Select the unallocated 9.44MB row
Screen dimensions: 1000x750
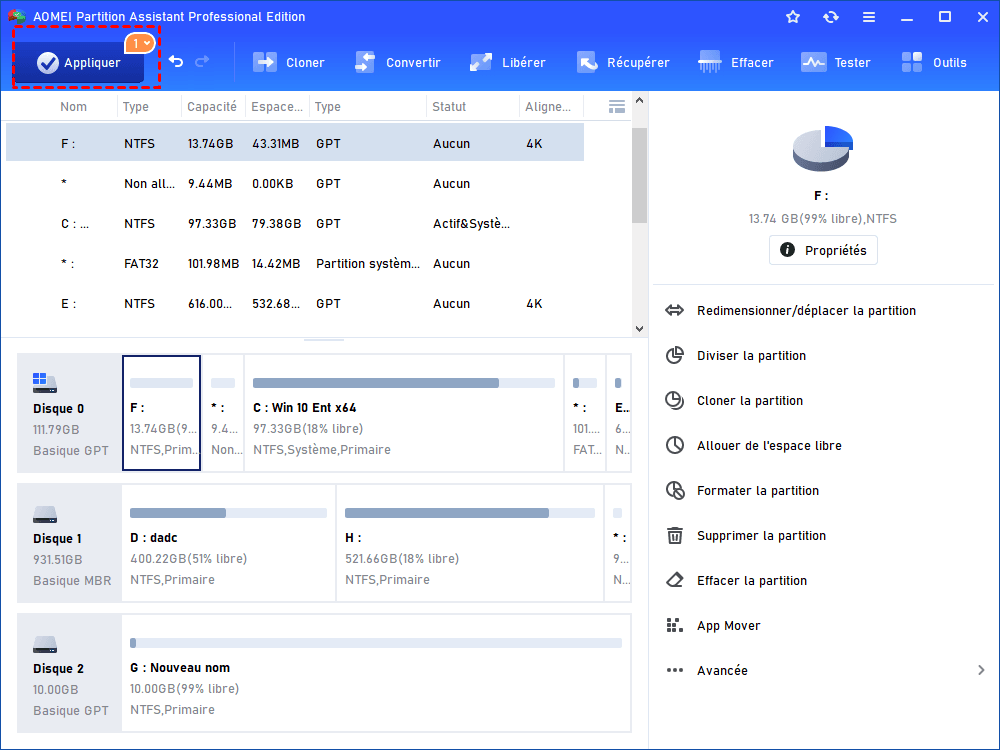295,184
